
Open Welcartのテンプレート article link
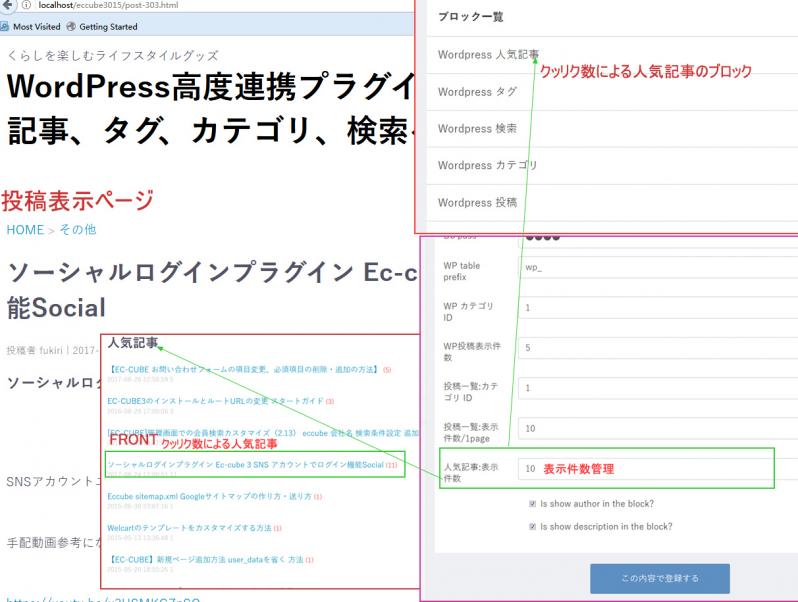click(x=189, y=528)
